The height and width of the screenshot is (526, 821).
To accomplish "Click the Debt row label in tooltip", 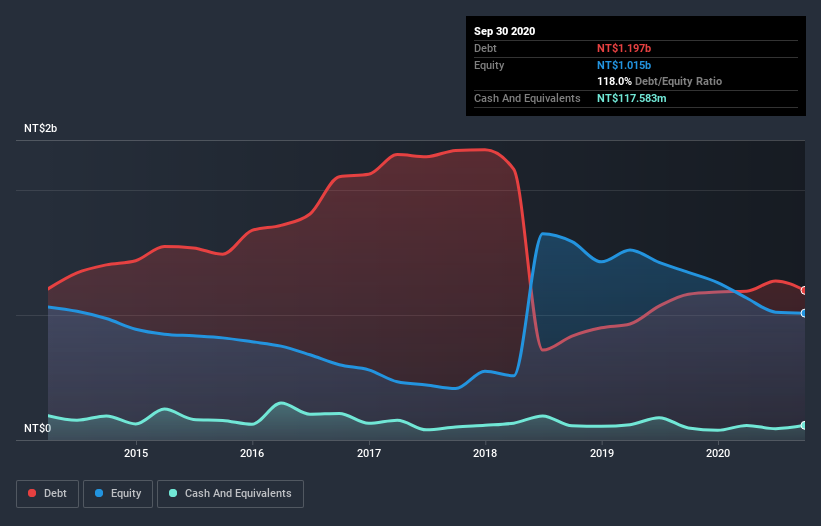I will point(485,48).
